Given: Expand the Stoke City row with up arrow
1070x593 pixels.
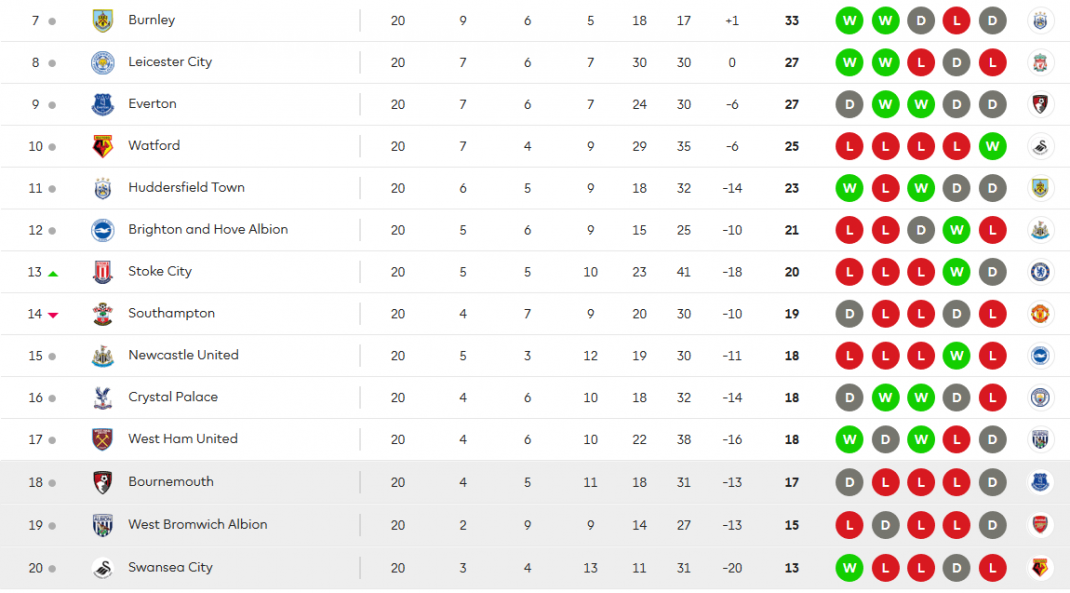Looking at the screenshot, I should pos(535,272).
